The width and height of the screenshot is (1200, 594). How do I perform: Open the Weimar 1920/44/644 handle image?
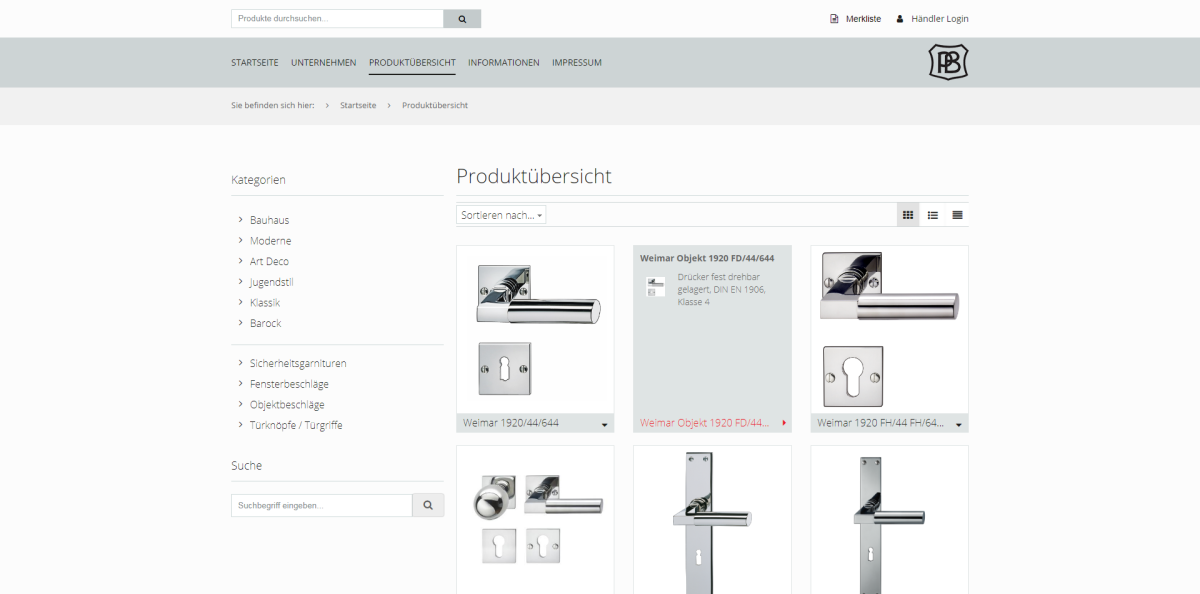pyautogui.click(x=535, y=329)
